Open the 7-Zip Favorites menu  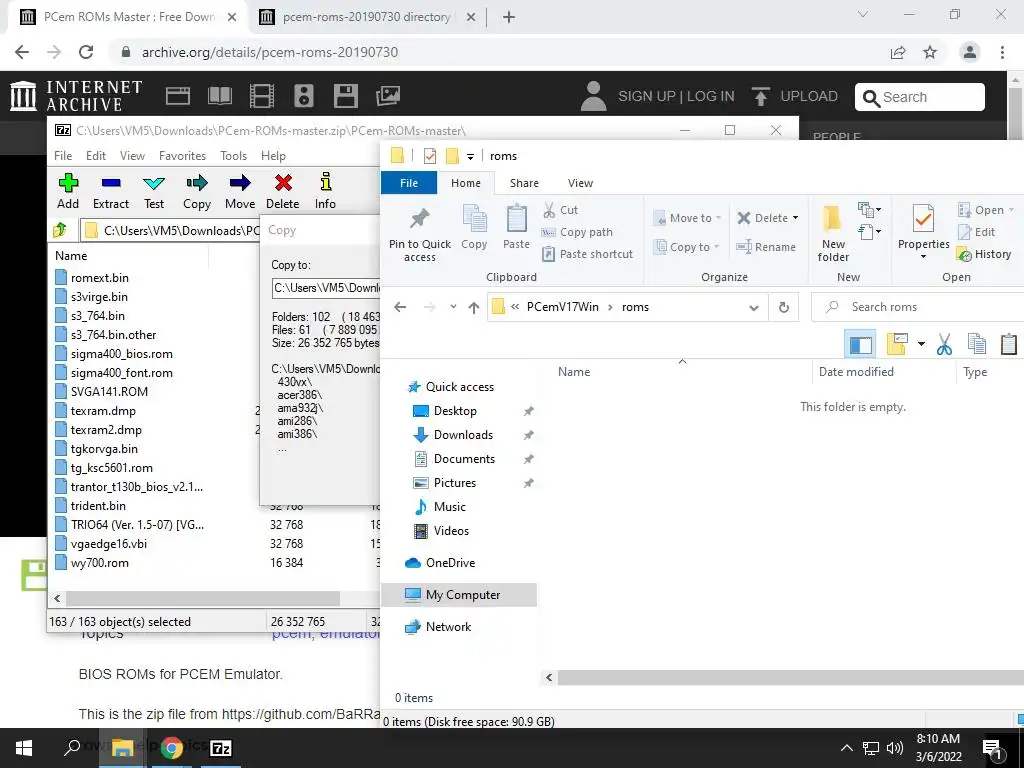tap(182, 155)
